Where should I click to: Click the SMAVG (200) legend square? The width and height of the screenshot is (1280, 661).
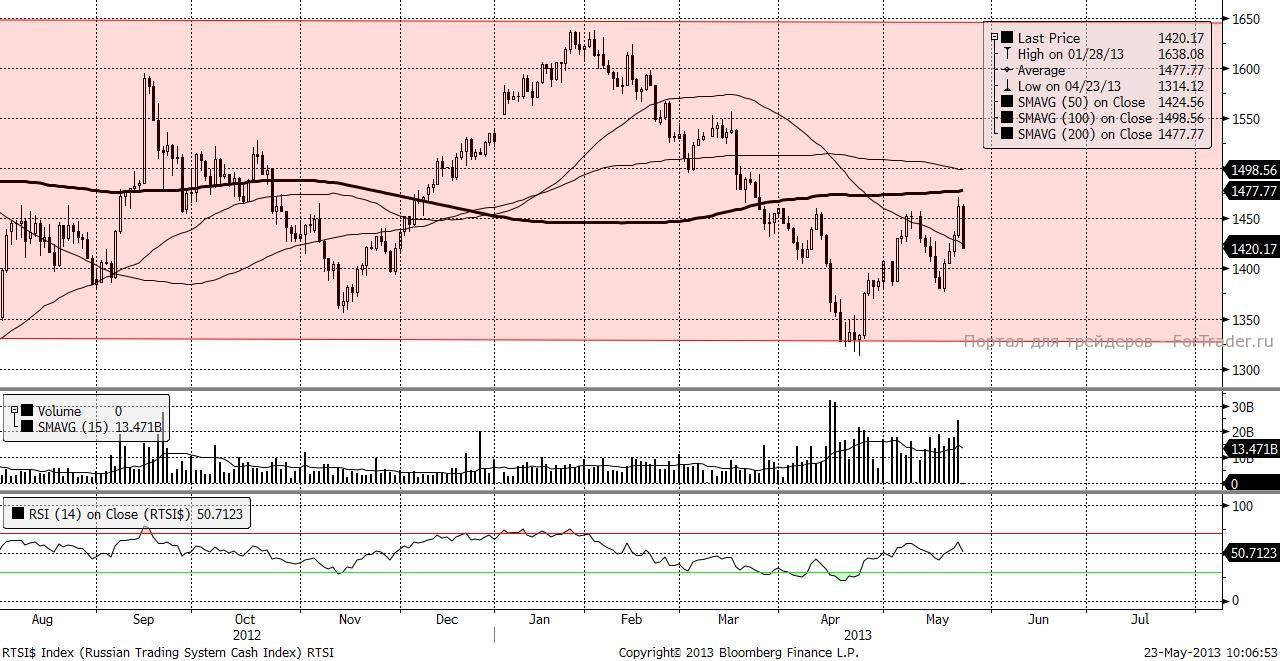pyautogui.click(x=1007, y=134)
